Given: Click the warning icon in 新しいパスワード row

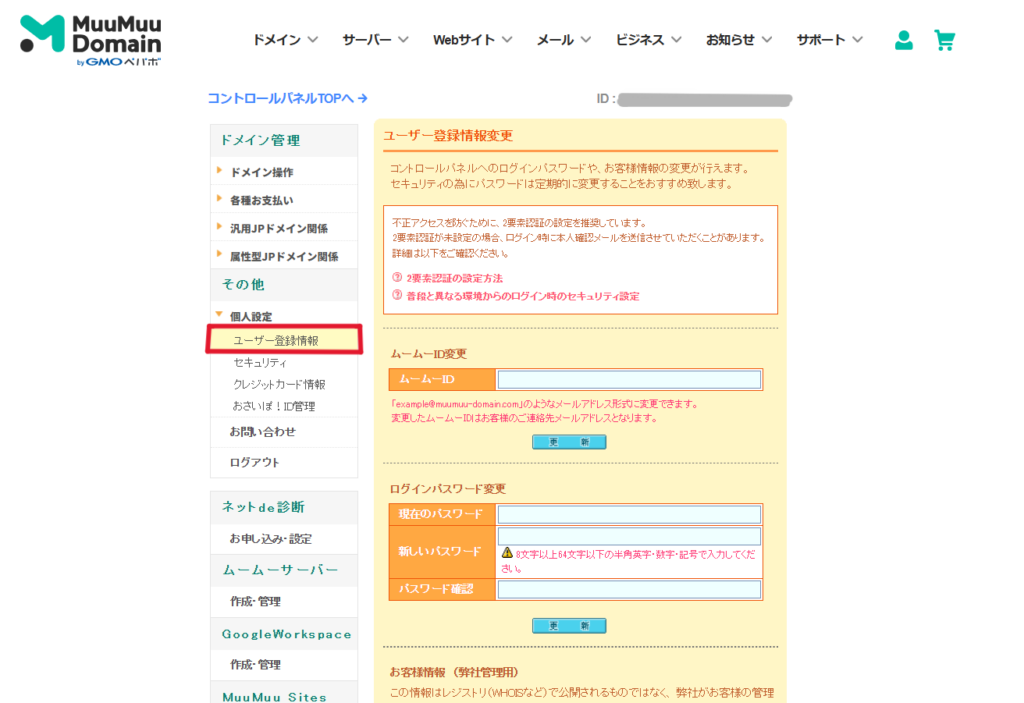Looking at the screenshot, I should click(507, 552).
